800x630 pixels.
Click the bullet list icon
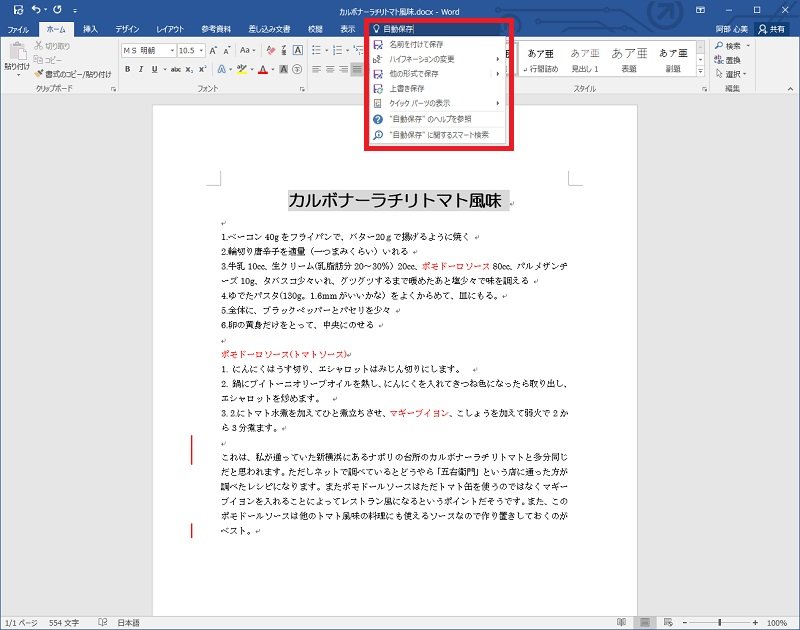[x=316, y=51]
